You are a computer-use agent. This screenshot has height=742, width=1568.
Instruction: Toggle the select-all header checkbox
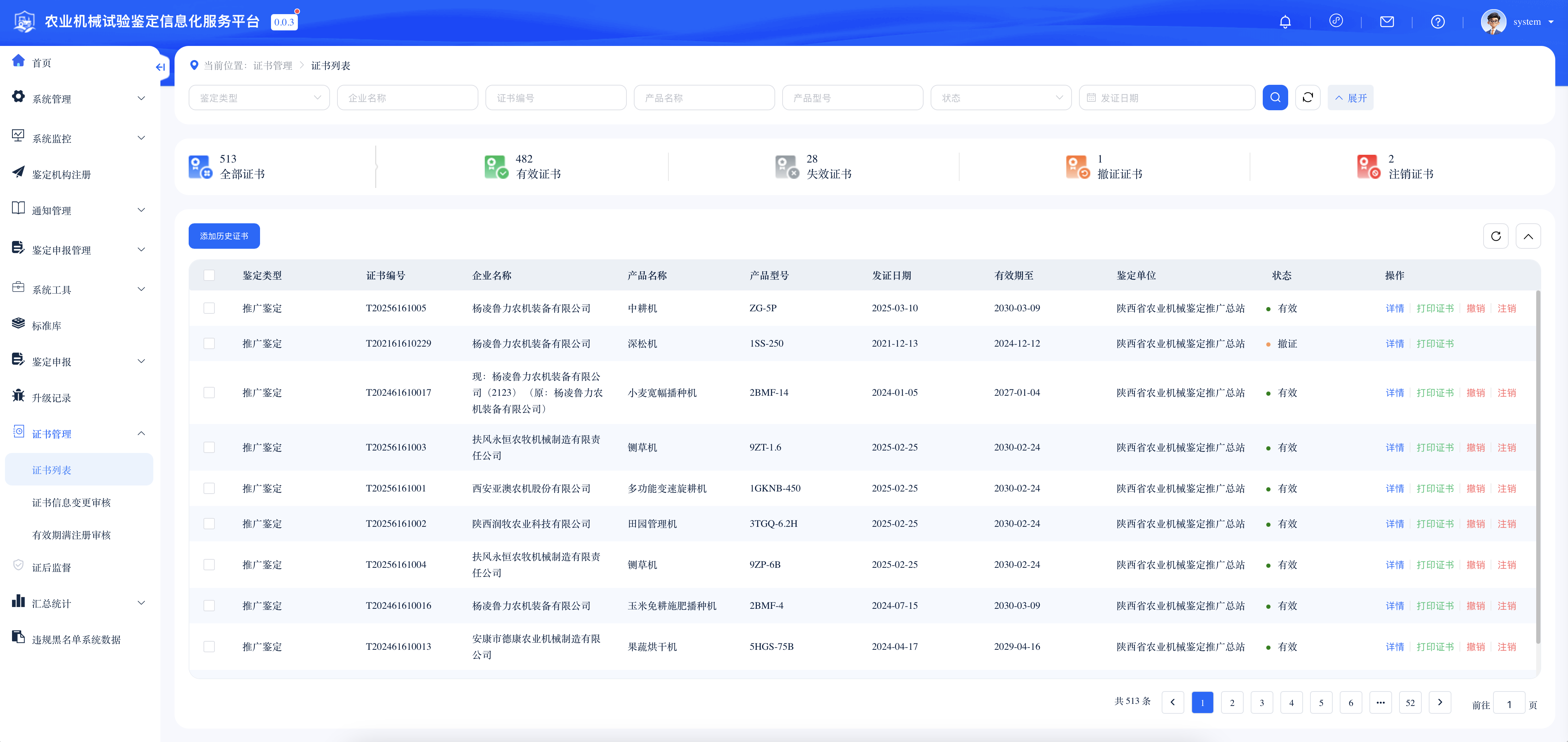[209, 275]
